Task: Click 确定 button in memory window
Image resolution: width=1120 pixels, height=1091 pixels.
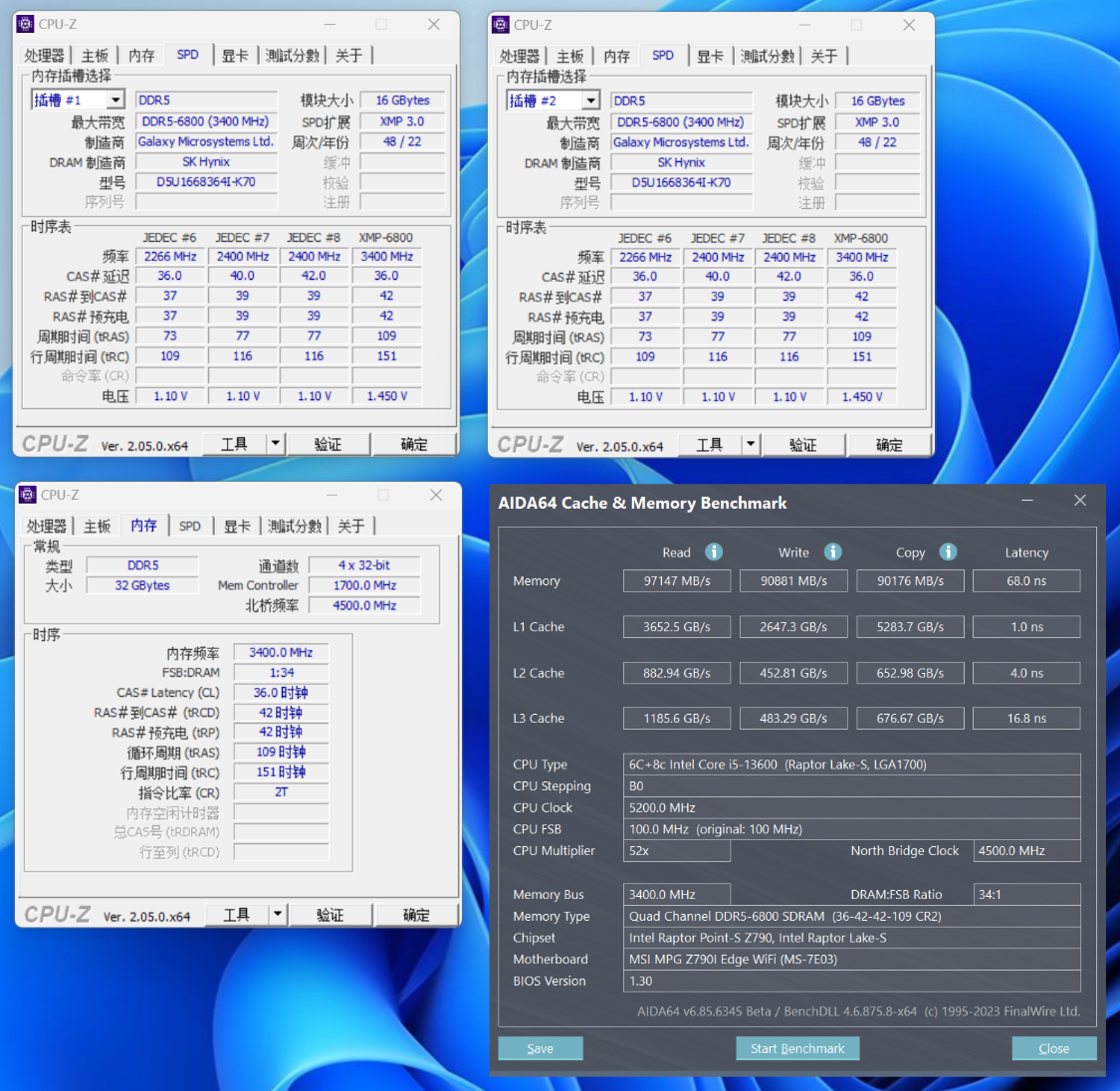Action: coord(416,915)
